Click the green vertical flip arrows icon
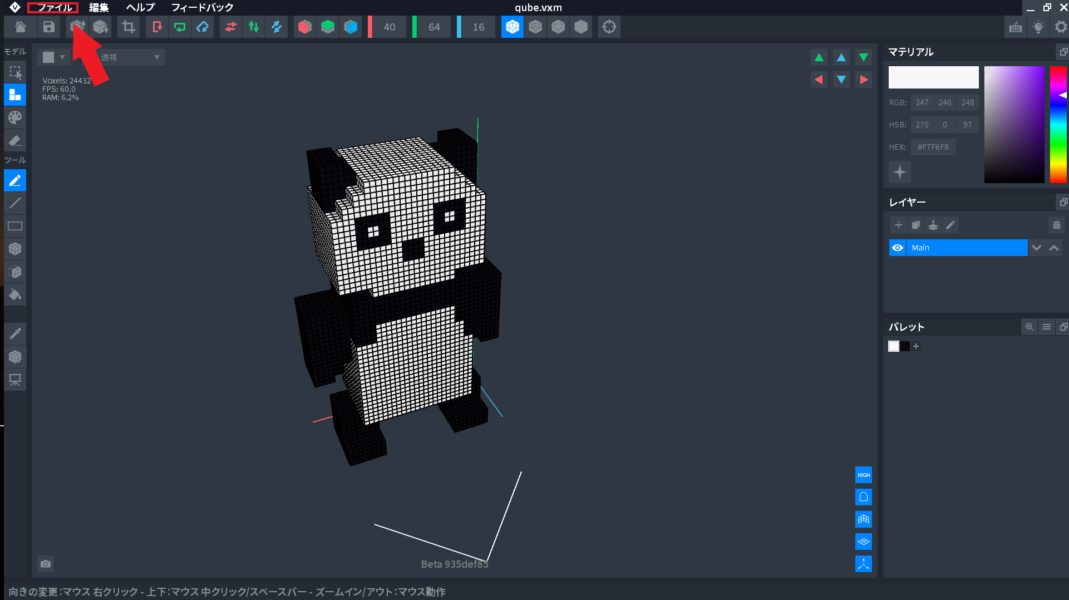This screenshot has height=600, width=1069. point(254,27)
